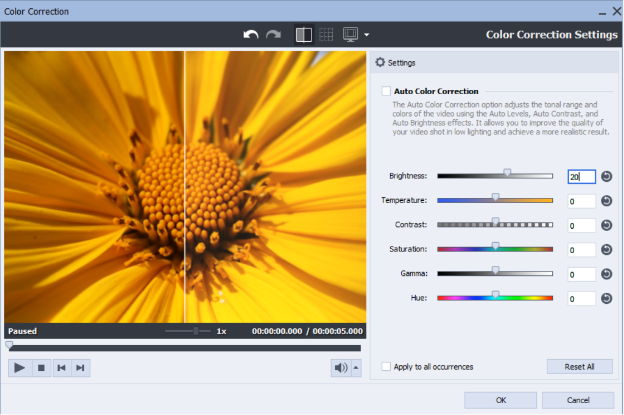The height and width of the screenshot is (415, 624).
Task: Mute audio with speaker icon
Action: (340, 368)
